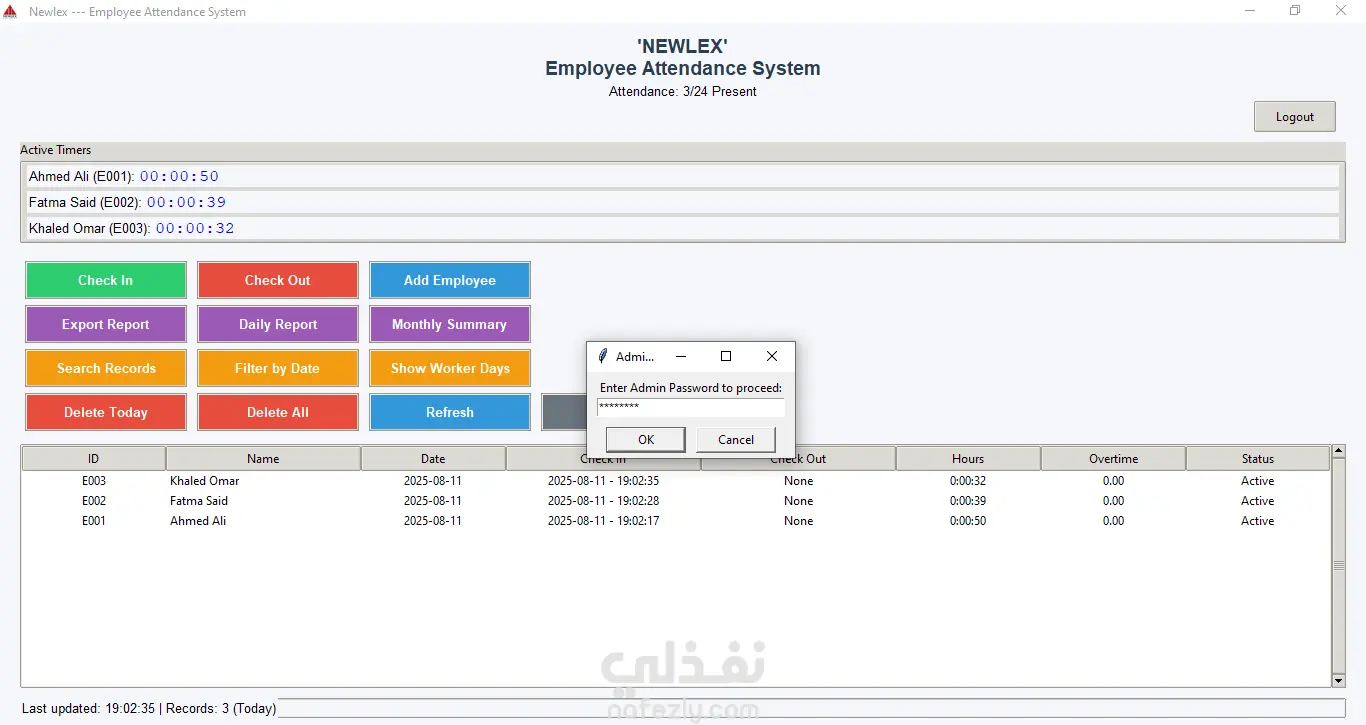Click the Attendance 3/24 Present label
This screenshot has height=725, width=1366.
pyautogui.click(x=683, y=91)
